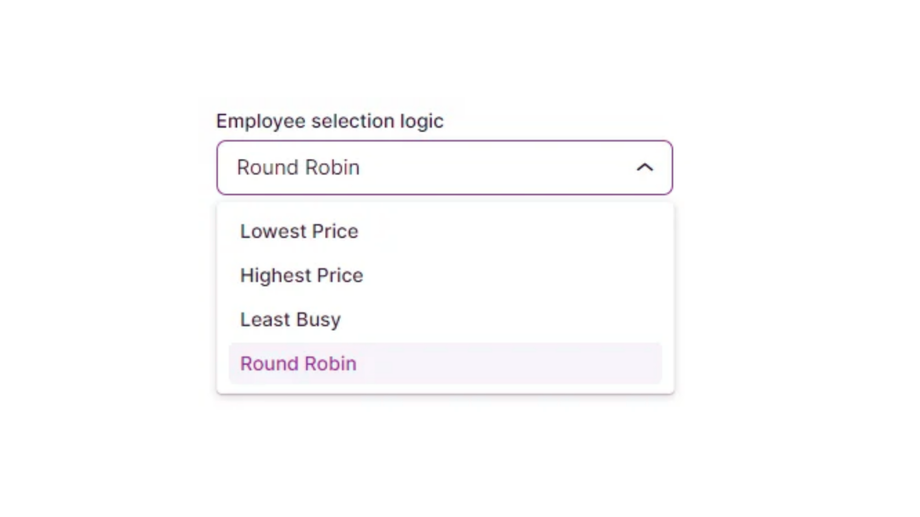Select the highlighted Round Robin option

click(x=298, y=363)
